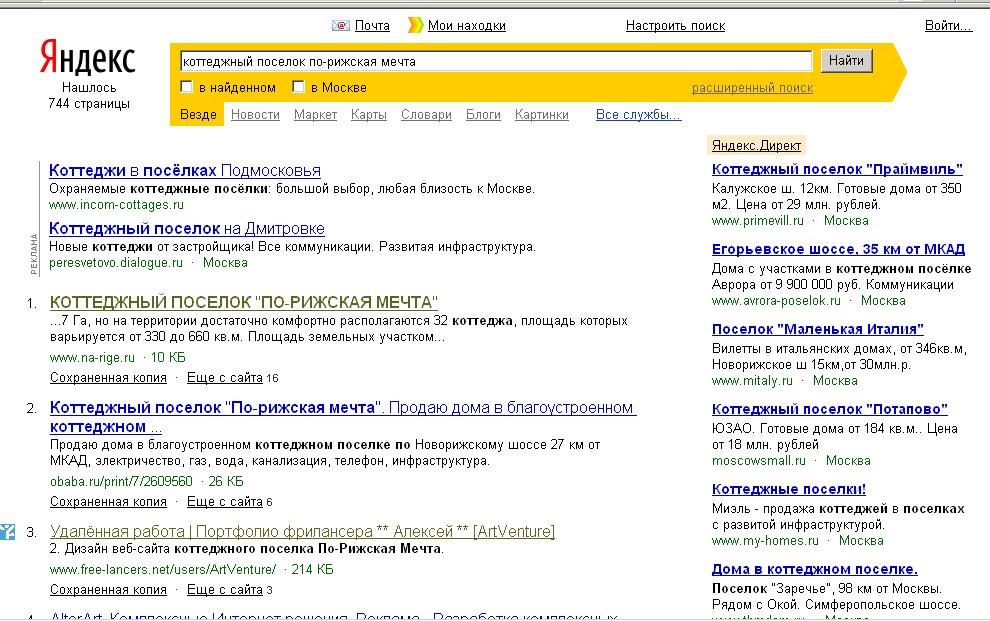Toggle the 'в Москве' checkbox
990x621 pixels.
coord(299,87)
